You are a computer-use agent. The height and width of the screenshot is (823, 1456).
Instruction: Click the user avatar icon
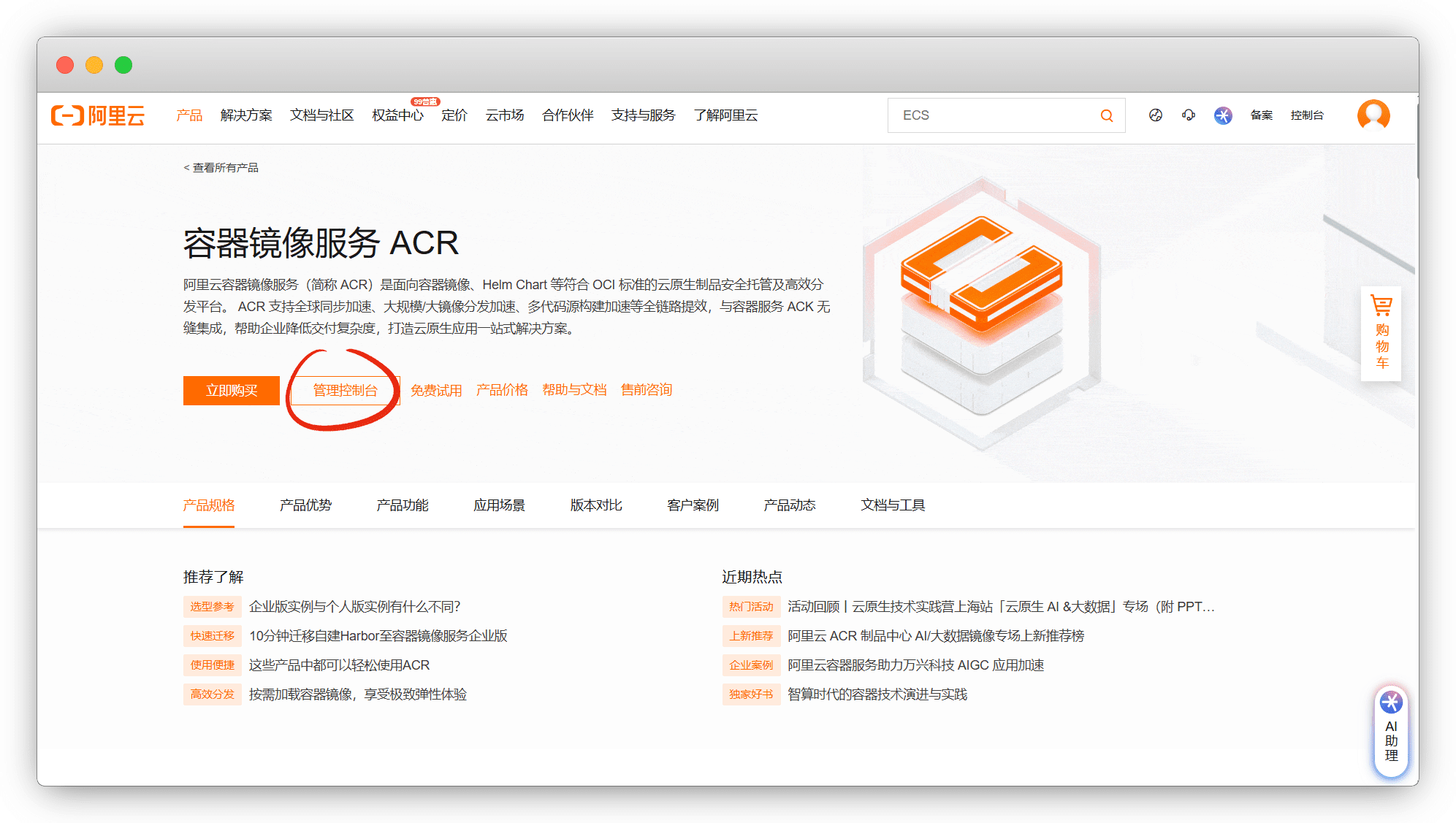point(1373,115)
